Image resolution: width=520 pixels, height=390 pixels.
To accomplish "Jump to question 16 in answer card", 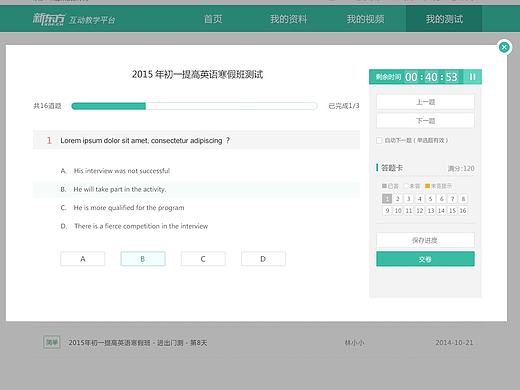I will [x=463, y=211].
